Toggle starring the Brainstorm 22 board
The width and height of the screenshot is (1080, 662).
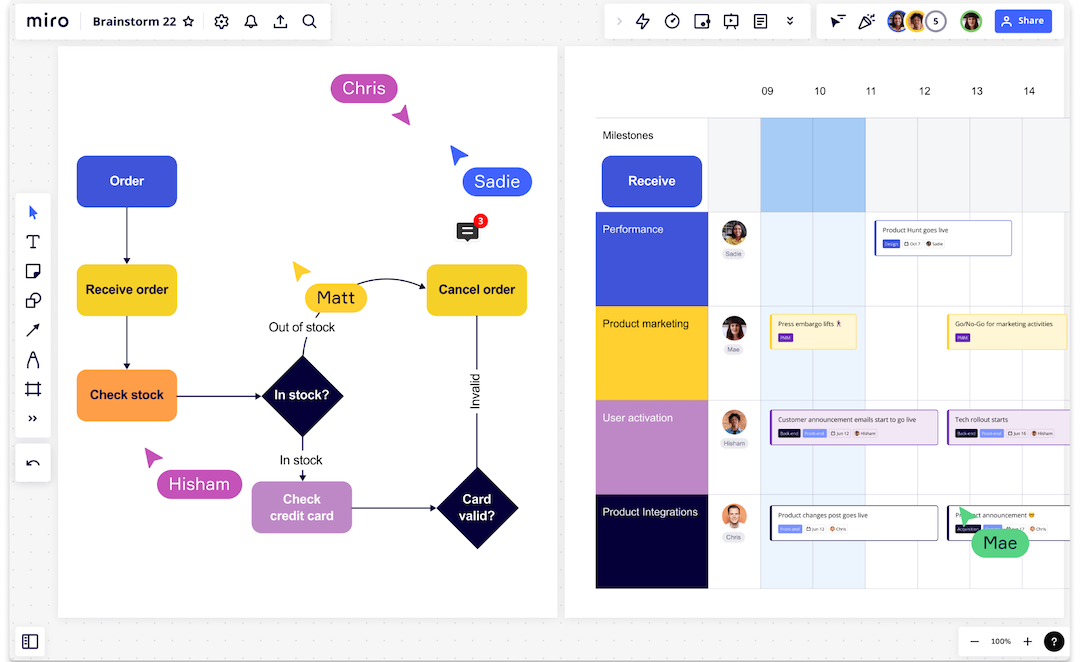coord(189,20)
